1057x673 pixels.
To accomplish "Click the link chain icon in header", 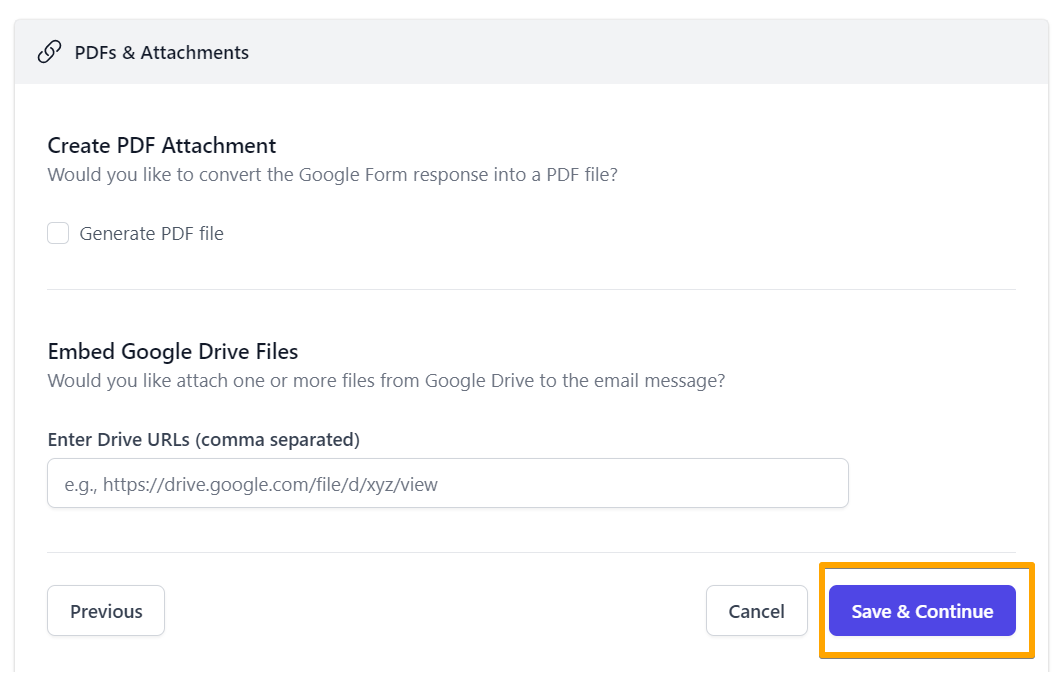I will pyautogui.click(x=49, y=52).
